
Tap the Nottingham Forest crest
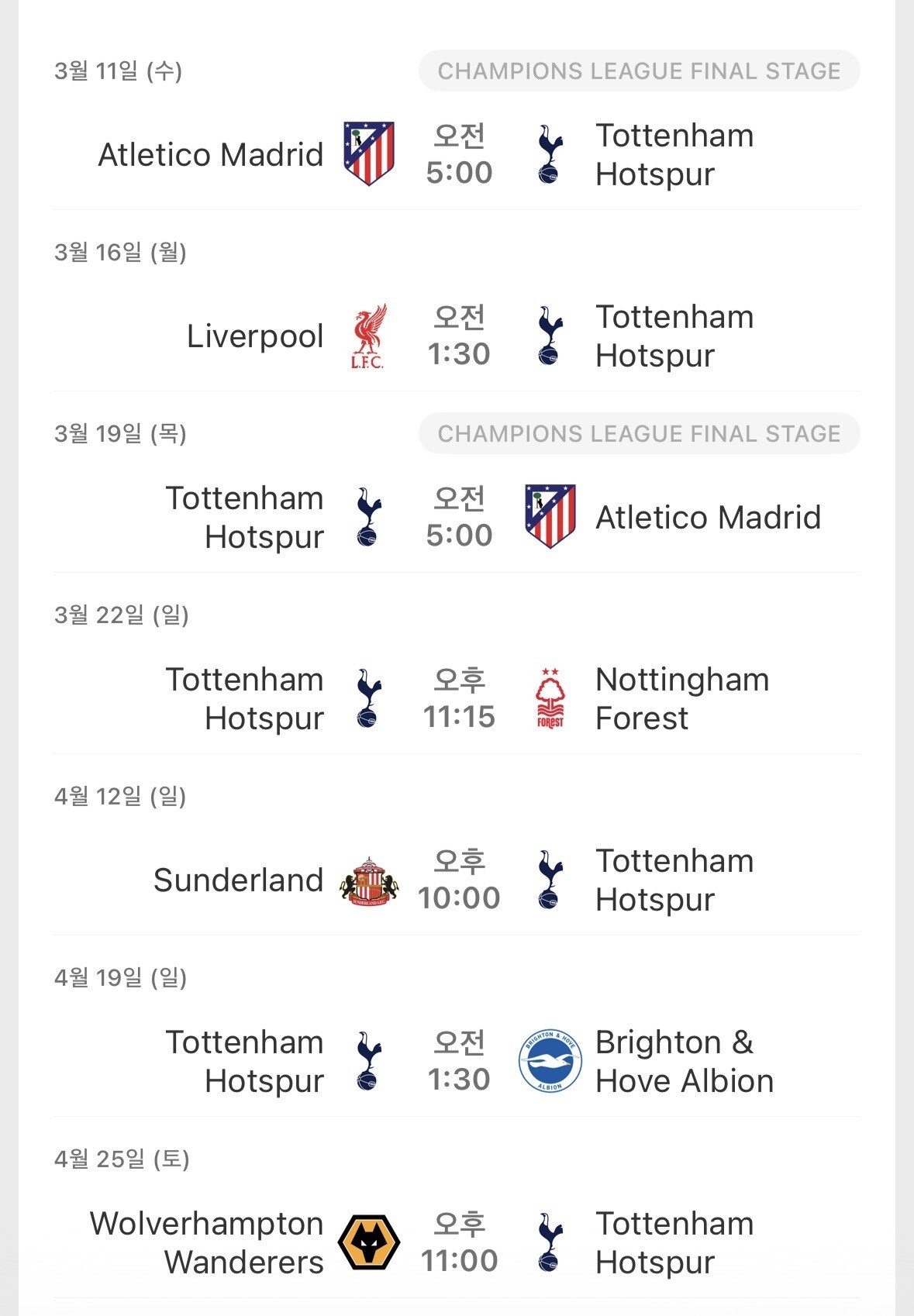(550, 698)
